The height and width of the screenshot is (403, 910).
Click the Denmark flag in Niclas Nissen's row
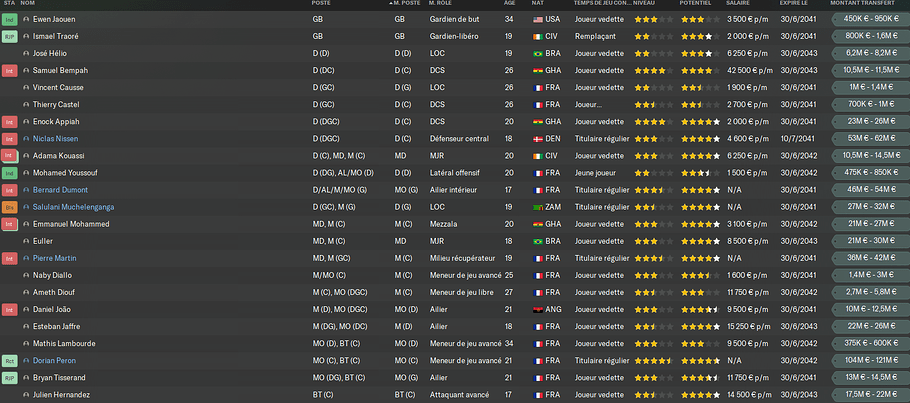coord(538,139)
